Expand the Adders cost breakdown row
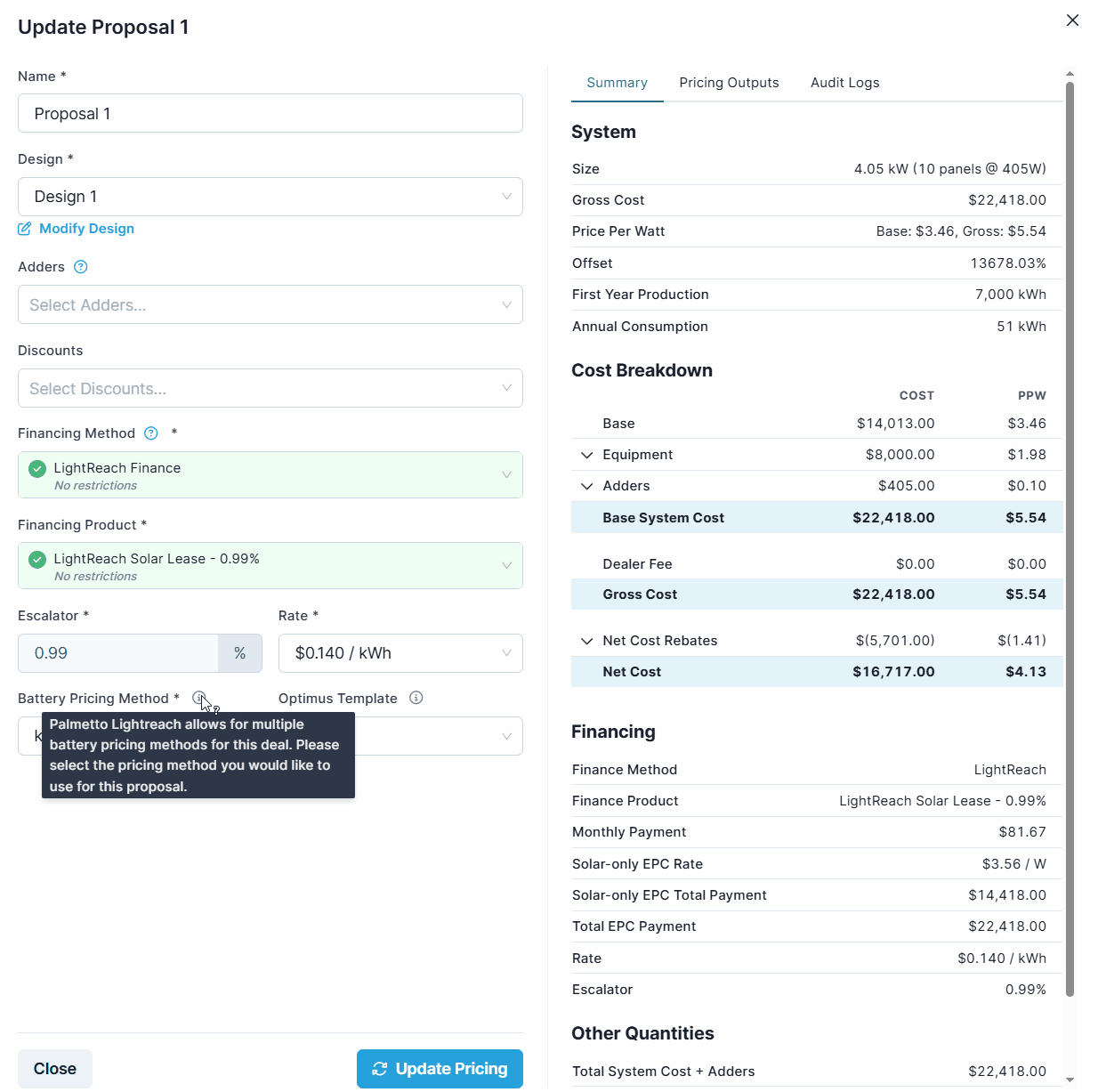This screenshot has height=1092, width=1098. coord(586,486)
